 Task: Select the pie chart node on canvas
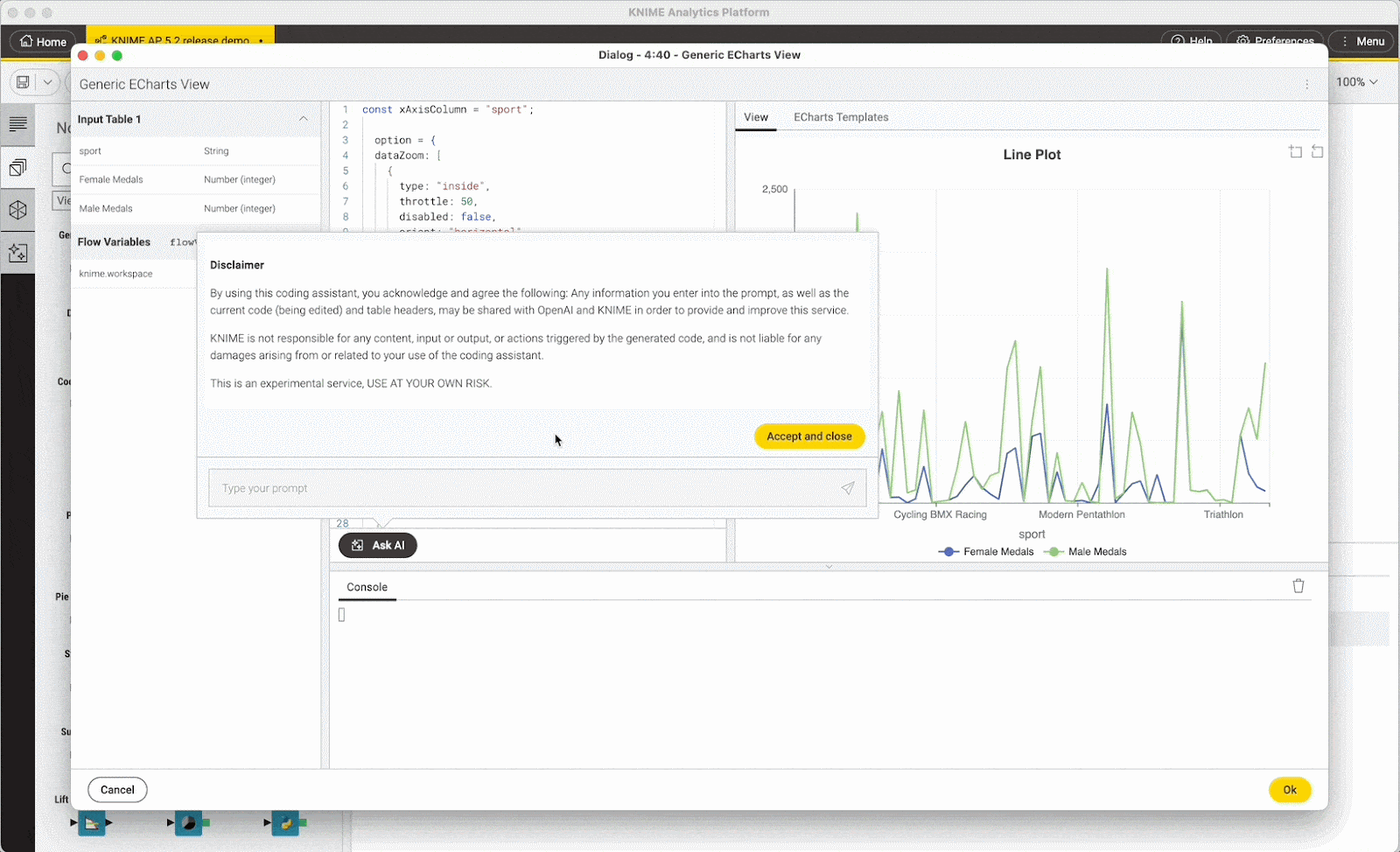click(188, 823)
